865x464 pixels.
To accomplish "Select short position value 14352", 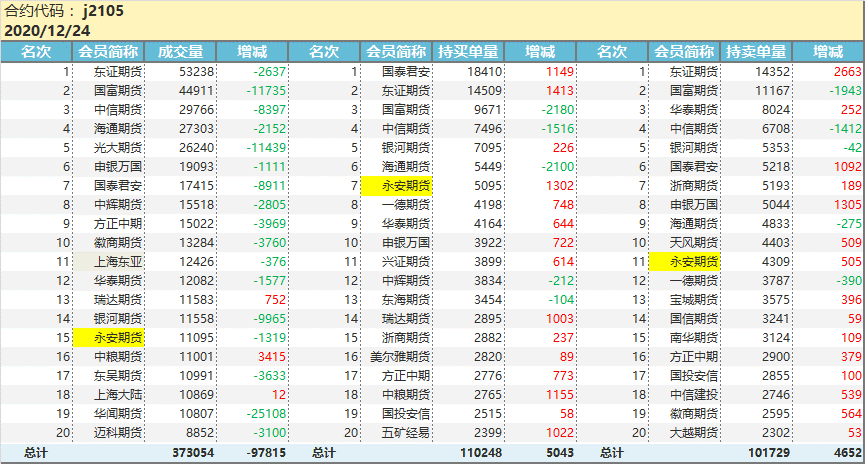I will 772,72.
